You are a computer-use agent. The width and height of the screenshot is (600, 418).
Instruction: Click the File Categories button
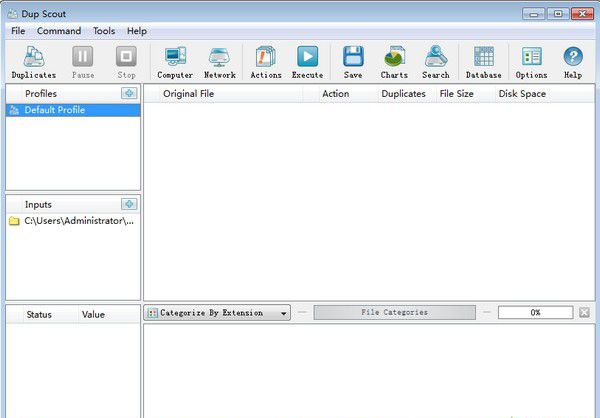394,313
